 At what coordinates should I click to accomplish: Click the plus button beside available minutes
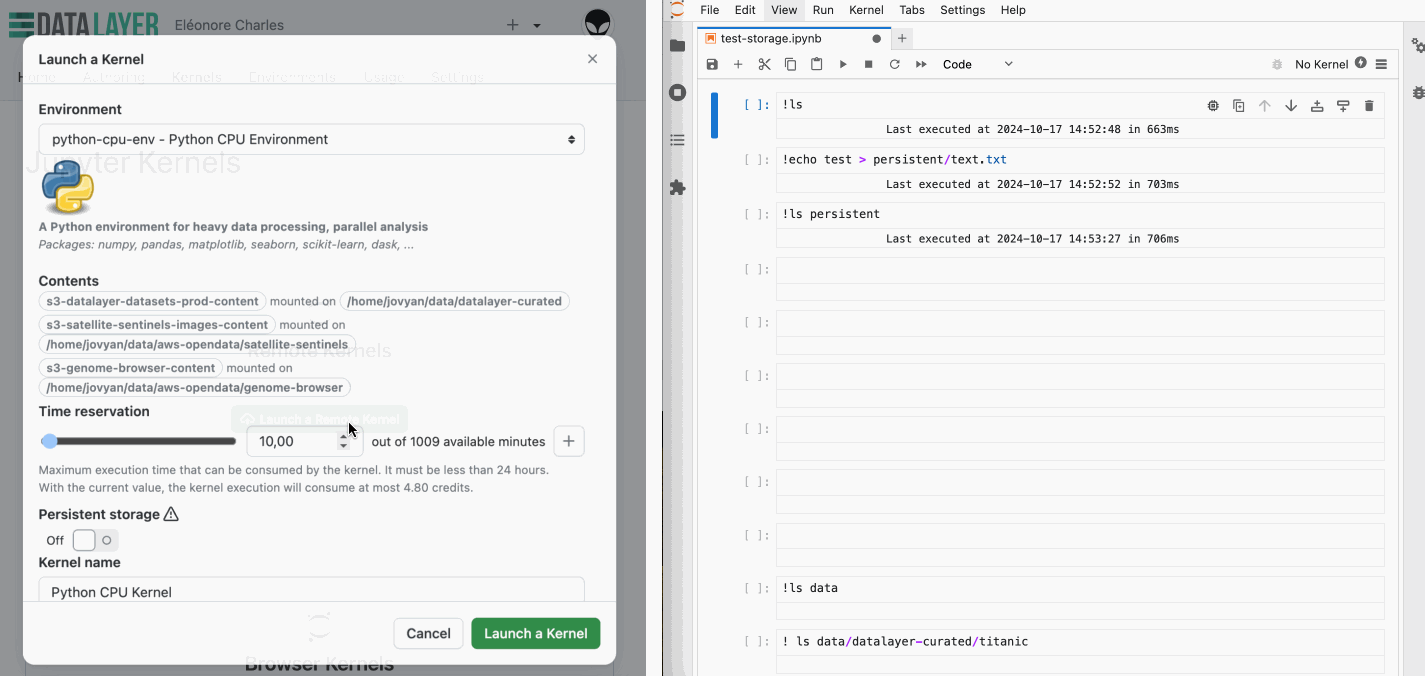pos(569,441)
